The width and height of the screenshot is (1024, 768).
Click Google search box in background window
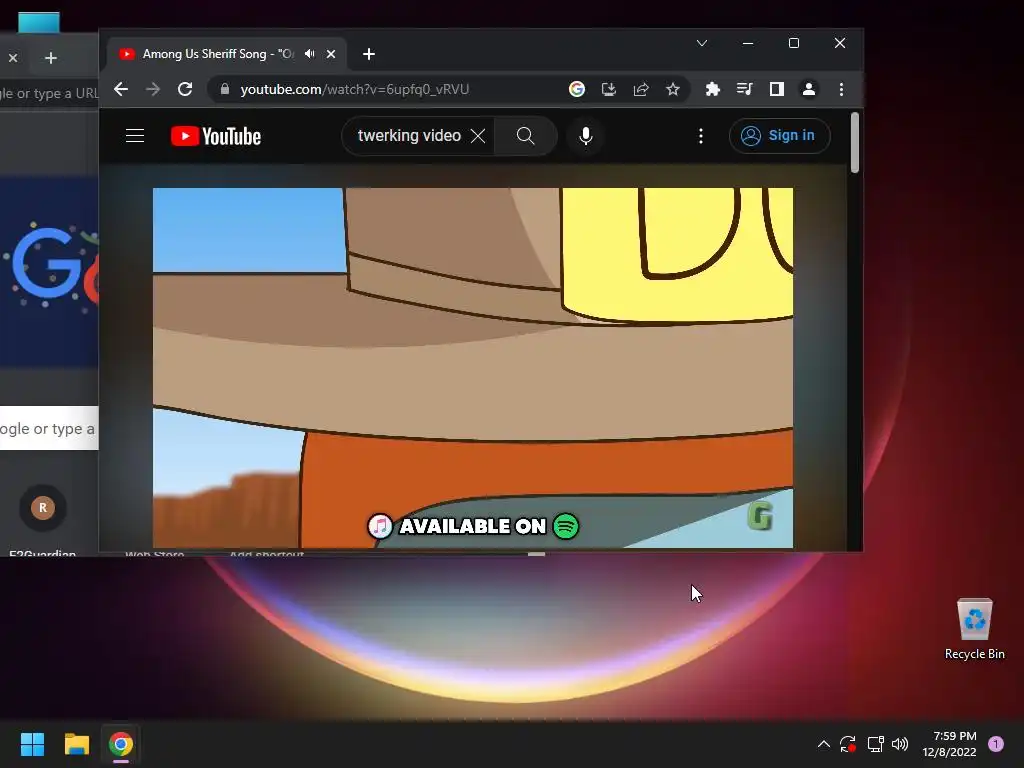(49, 428)
